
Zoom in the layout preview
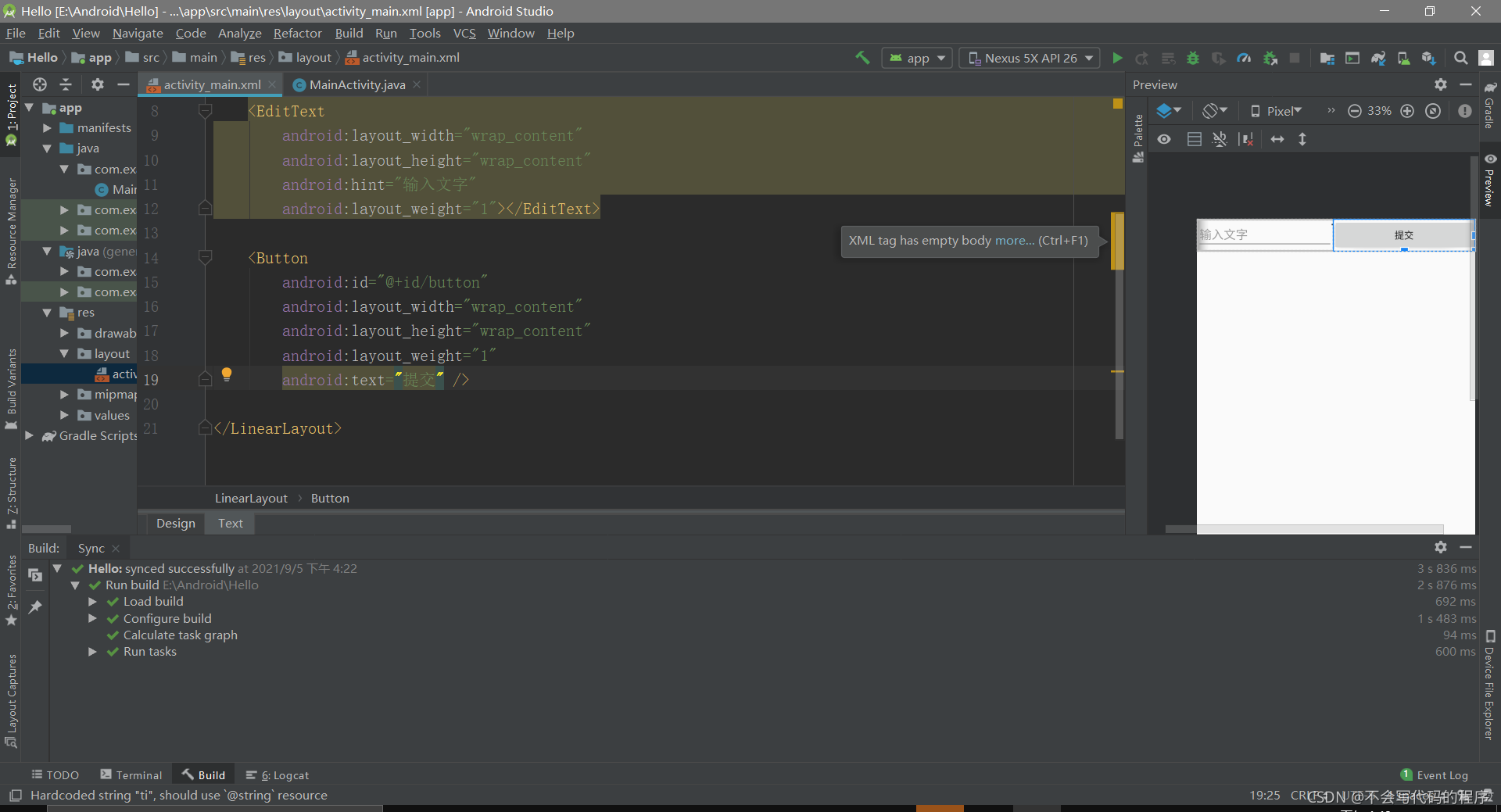(1407, 111)
